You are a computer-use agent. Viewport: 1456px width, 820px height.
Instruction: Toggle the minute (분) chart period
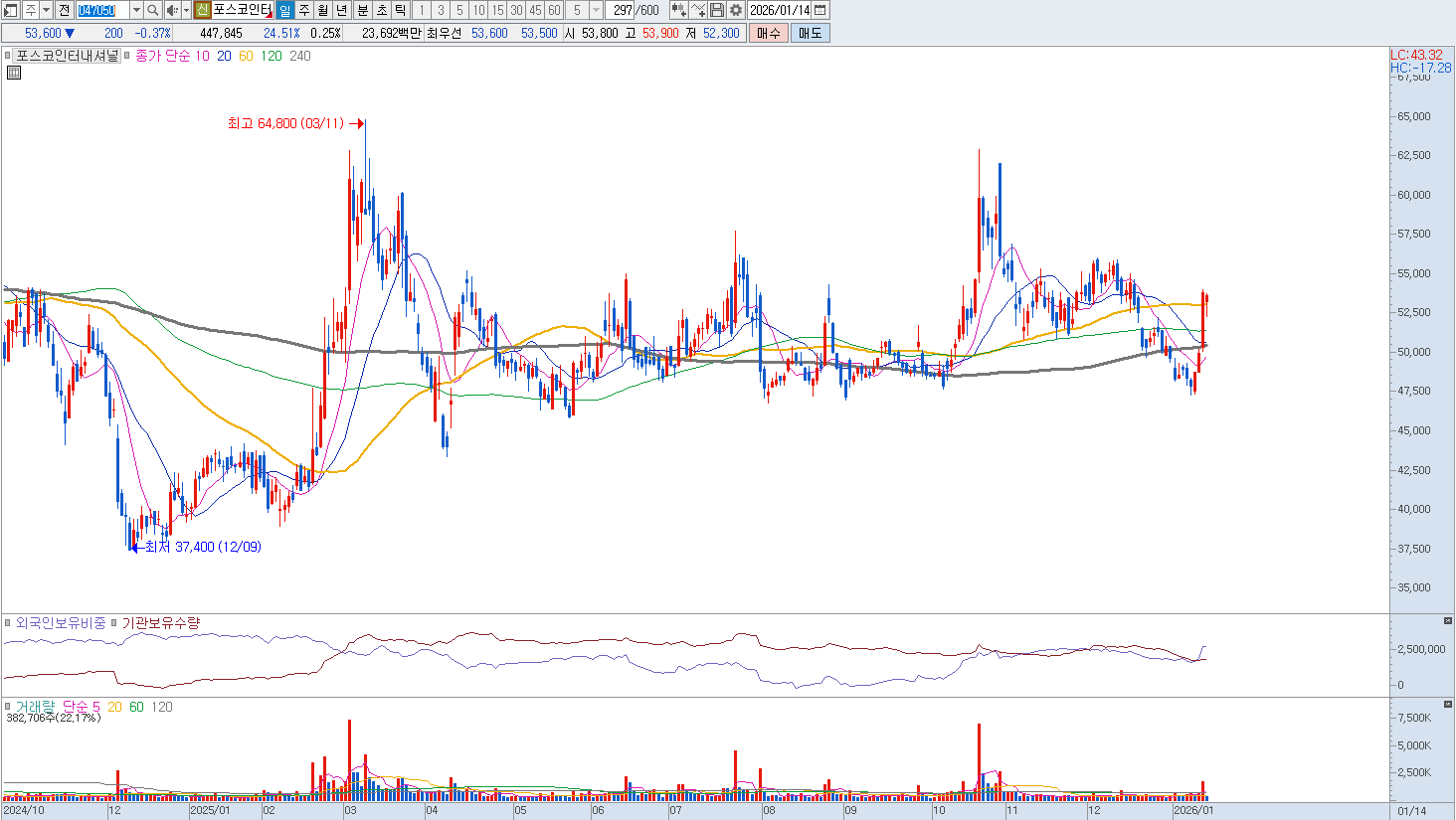click(362, 10)
